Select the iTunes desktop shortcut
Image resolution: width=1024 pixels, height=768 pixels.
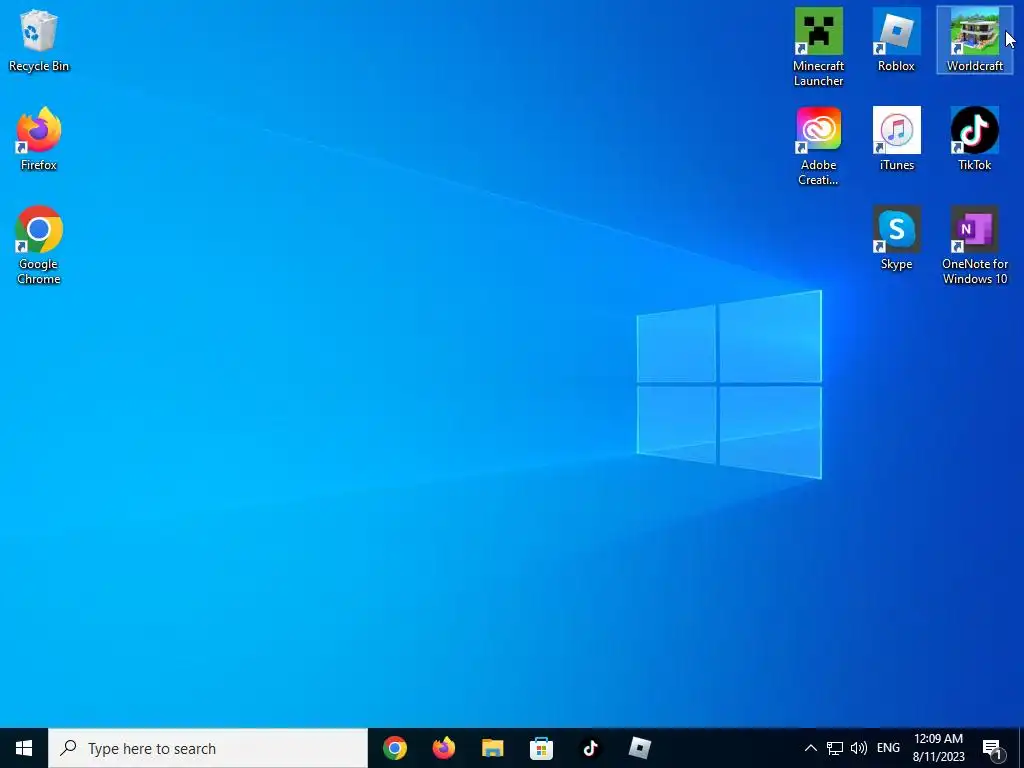896,139
